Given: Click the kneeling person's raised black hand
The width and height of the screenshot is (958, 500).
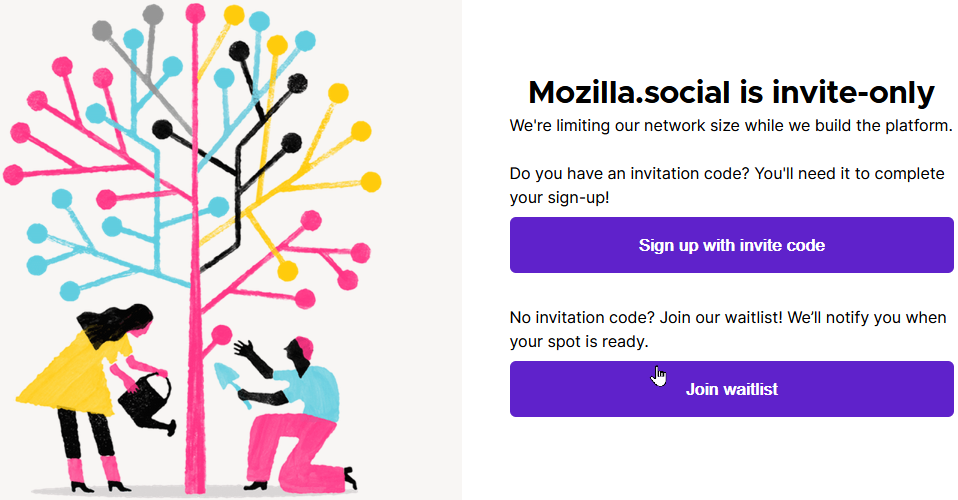Looking at the screenshot, I should (244, 350).
